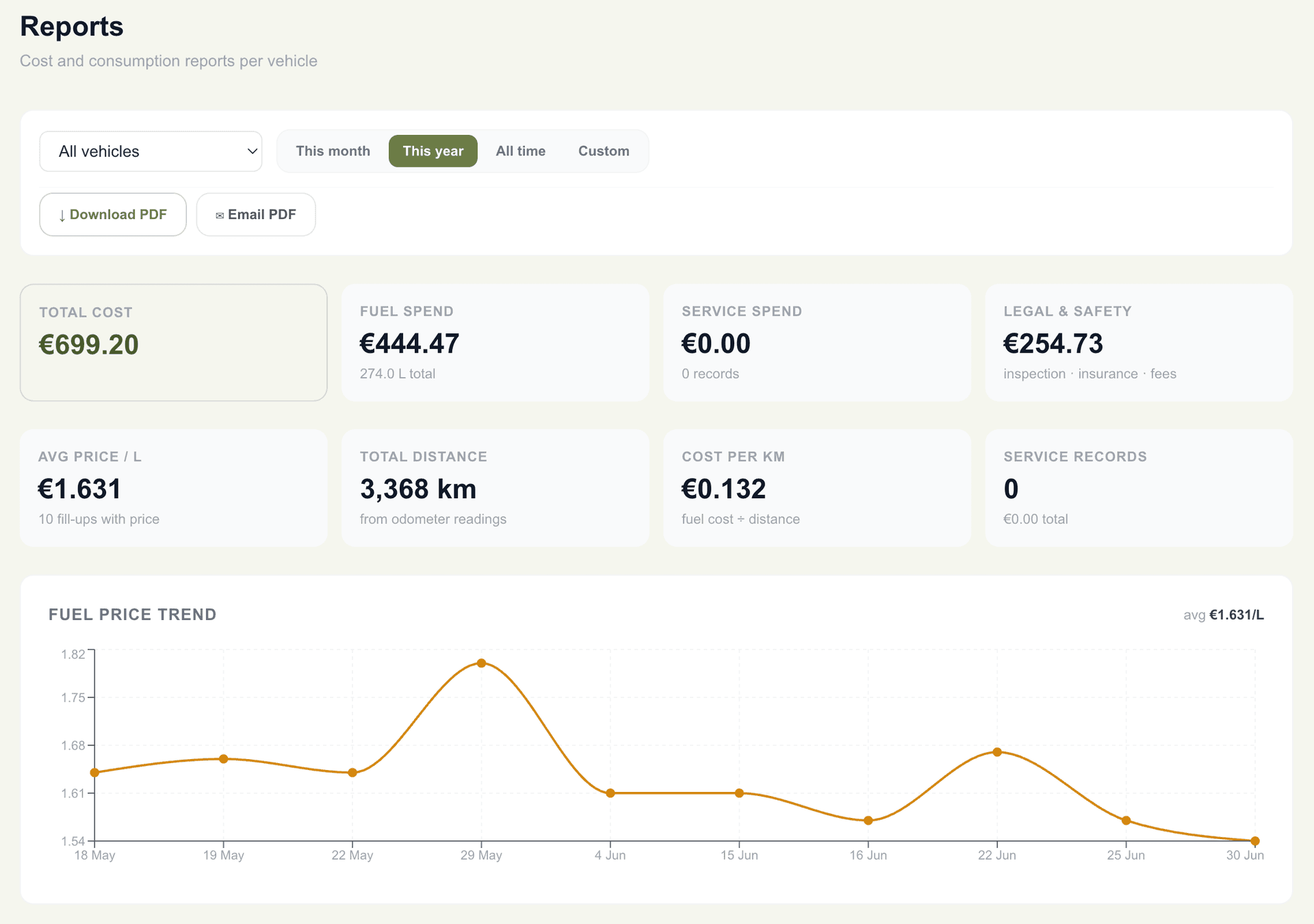1314x924 pixels.
Task: Open the Total Cost €699.20 card
Action: point(174,343)
